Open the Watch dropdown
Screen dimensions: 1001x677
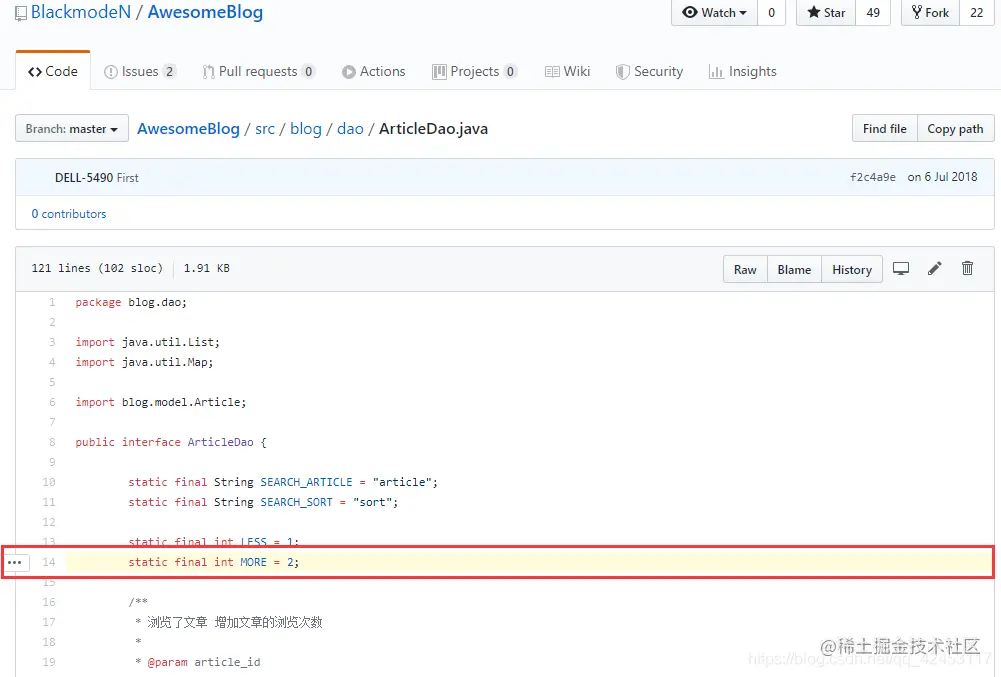(x=714, y=13)
